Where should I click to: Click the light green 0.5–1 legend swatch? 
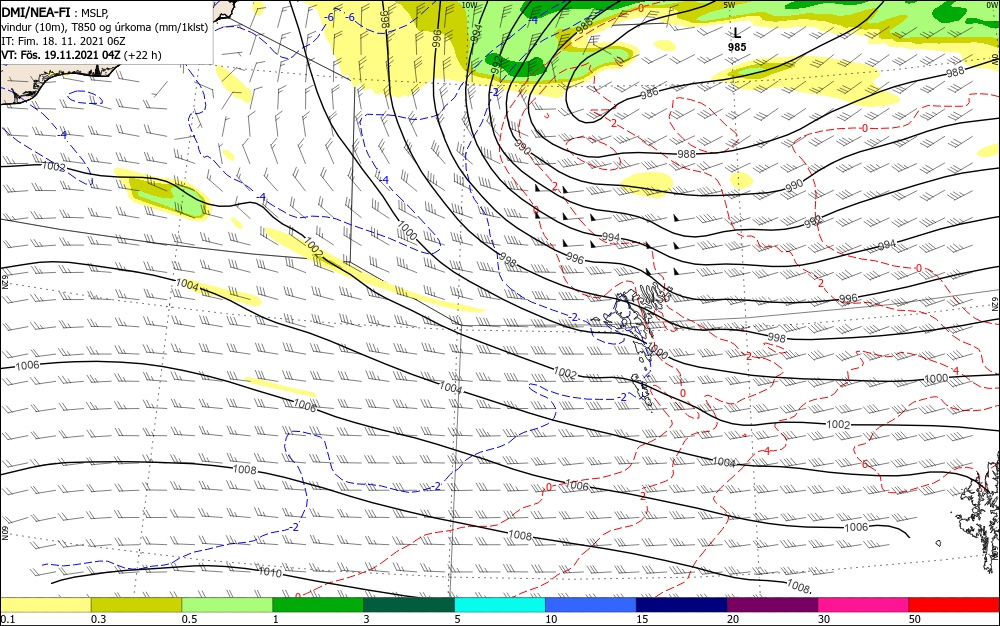(x=227, y=605)
